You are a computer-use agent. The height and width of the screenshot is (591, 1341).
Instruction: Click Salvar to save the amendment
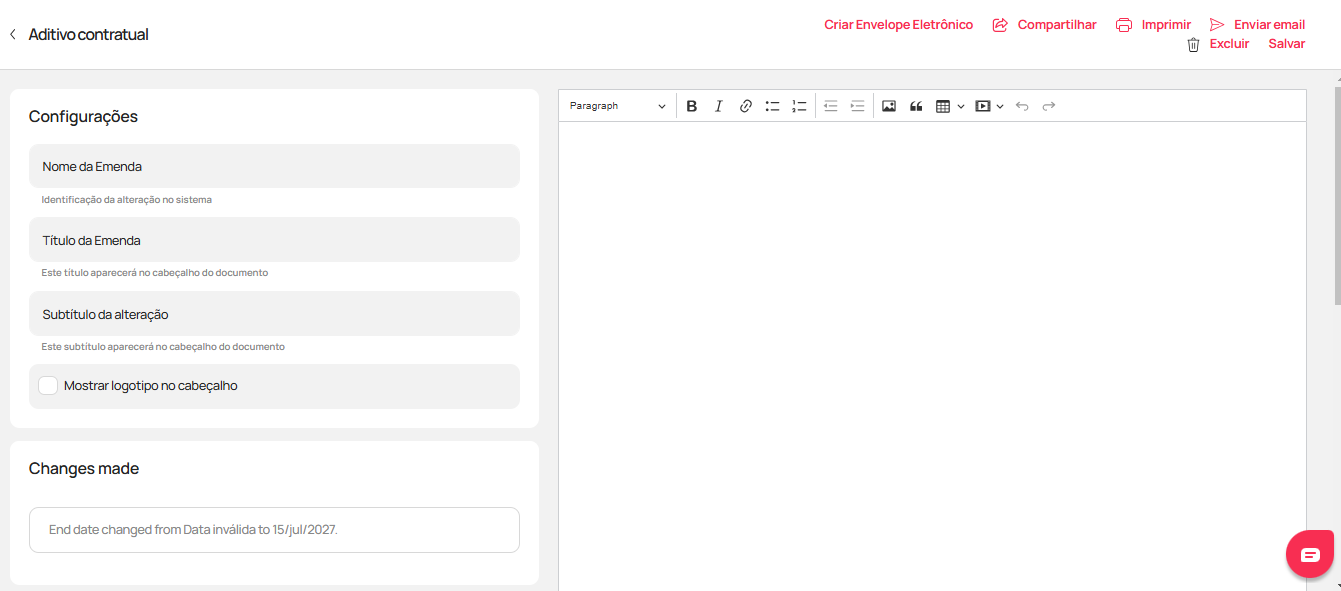click(x=1287, y=44)
